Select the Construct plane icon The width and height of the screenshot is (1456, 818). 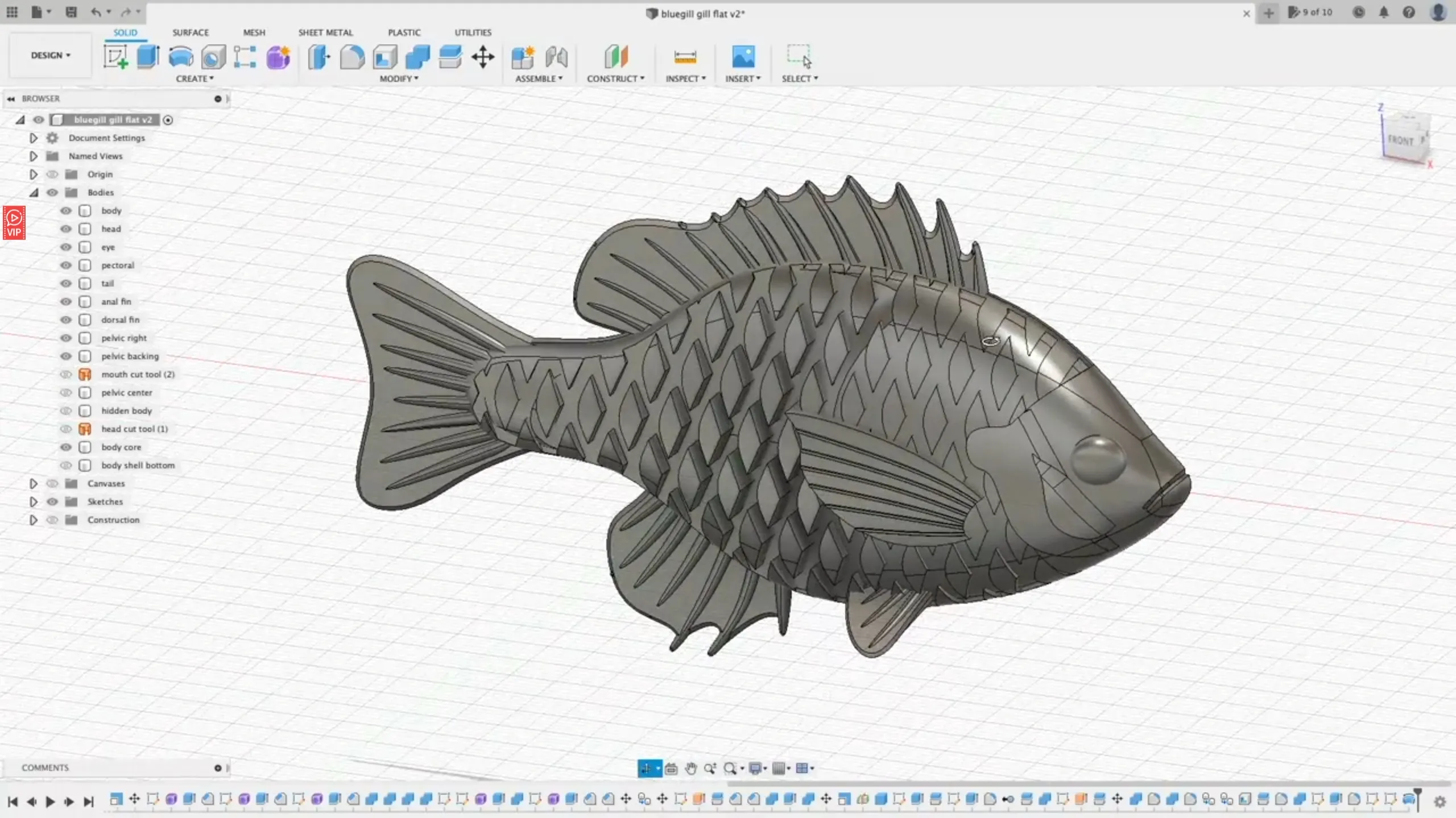pos(616,57)
